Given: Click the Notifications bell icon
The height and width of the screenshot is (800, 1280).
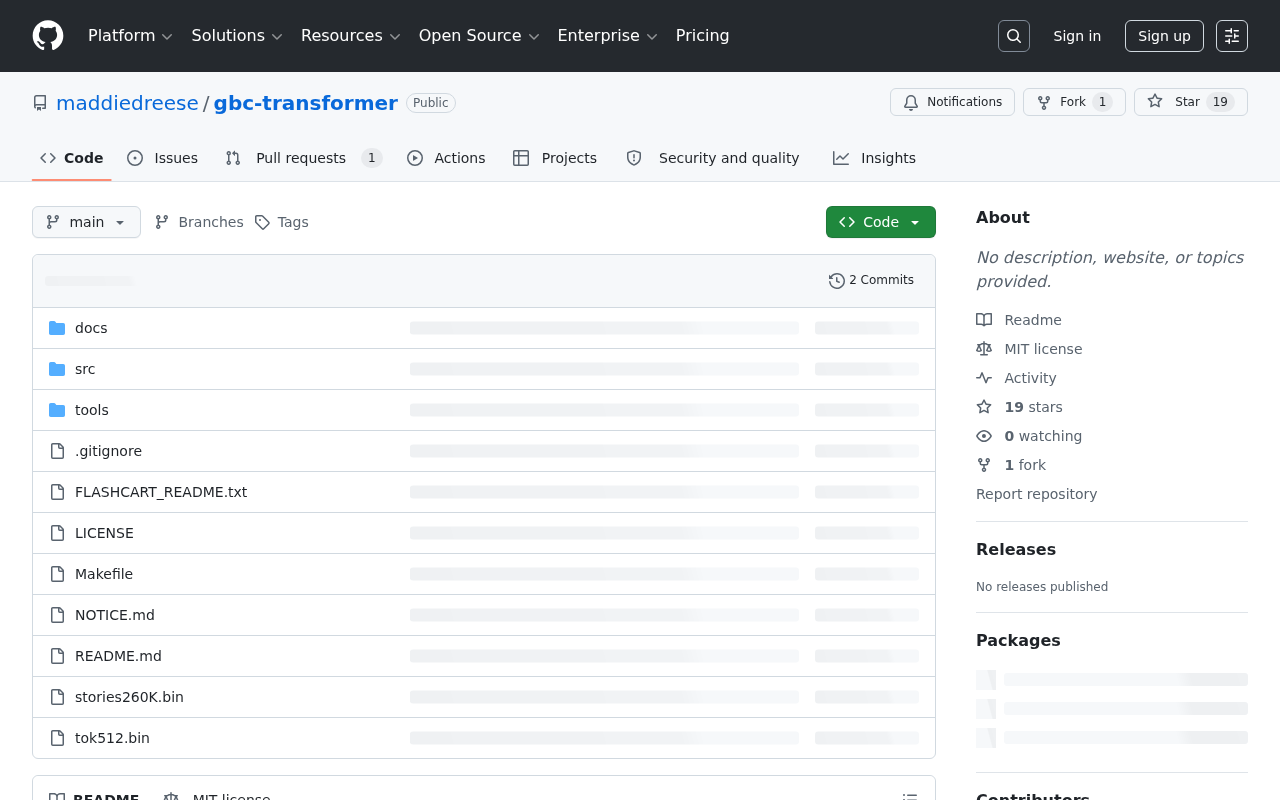Looking at the screenshot, I should click(x=911, y=102).
